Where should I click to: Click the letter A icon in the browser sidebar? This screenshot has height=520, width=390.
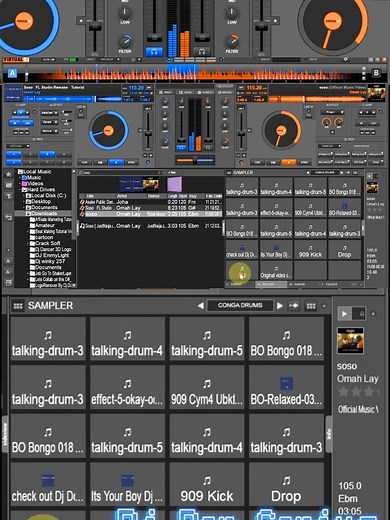(8, 261)
